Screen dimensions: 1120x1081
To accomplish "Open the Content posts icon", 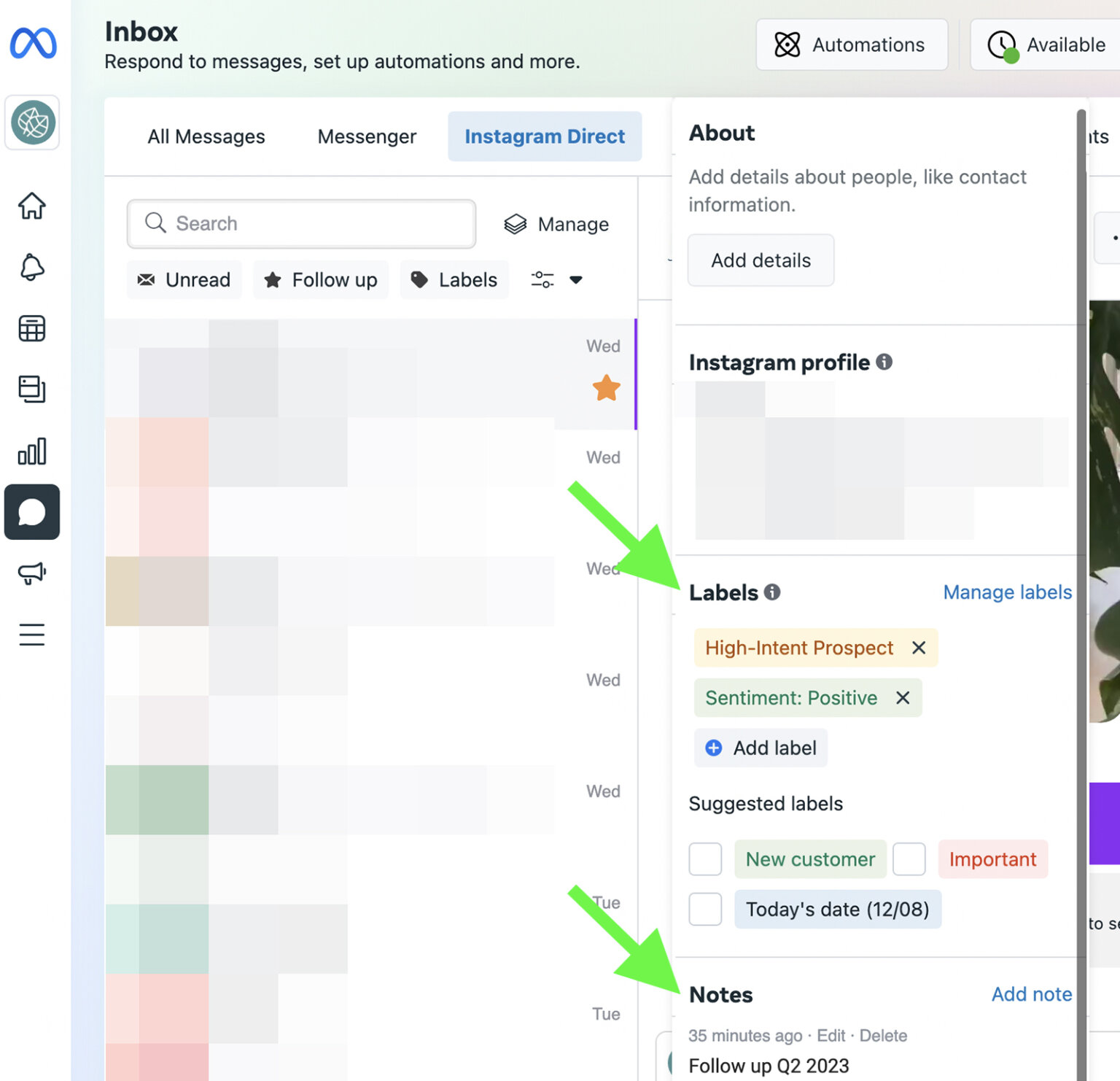I will 31,390.
